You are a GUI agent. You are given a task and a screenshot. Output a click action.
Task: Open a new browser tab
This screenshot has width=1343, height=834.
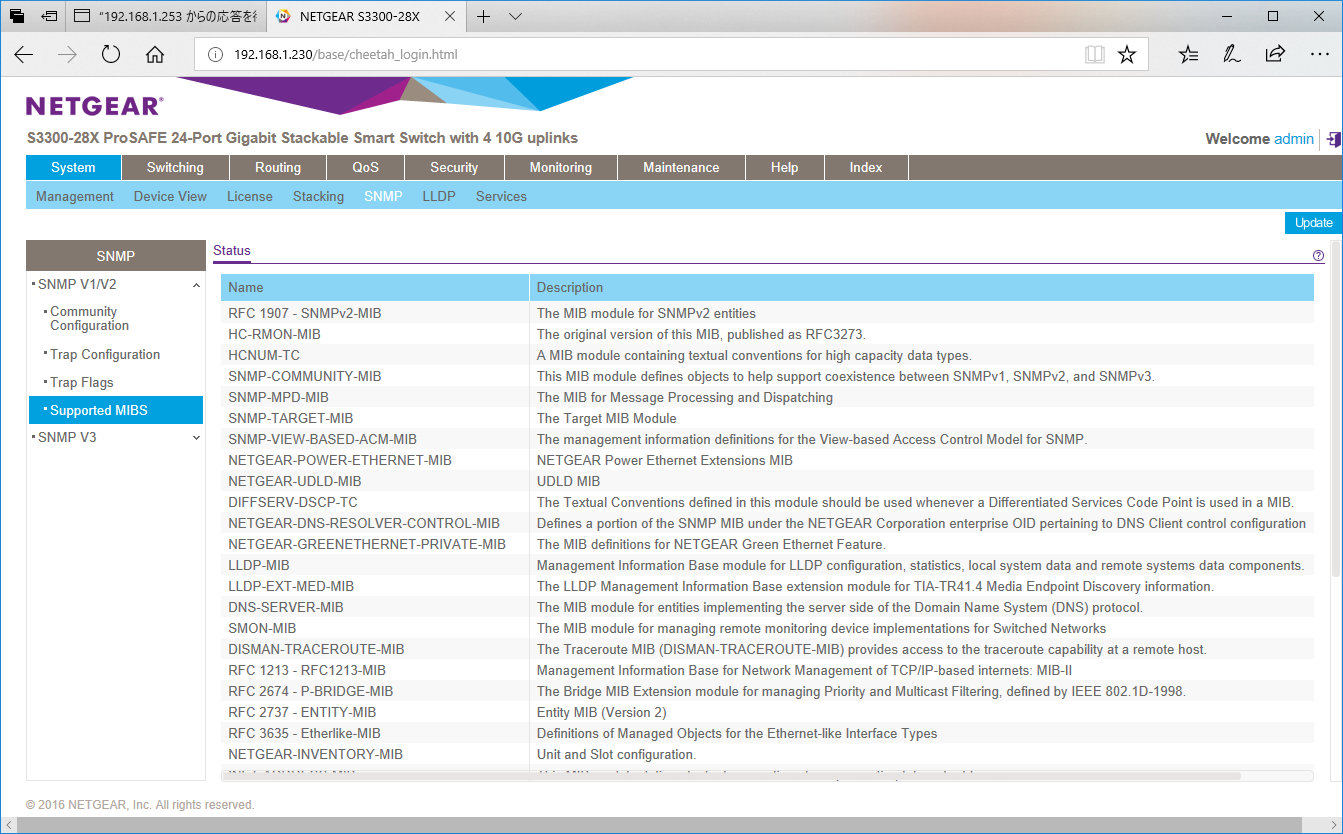(484, 16)
